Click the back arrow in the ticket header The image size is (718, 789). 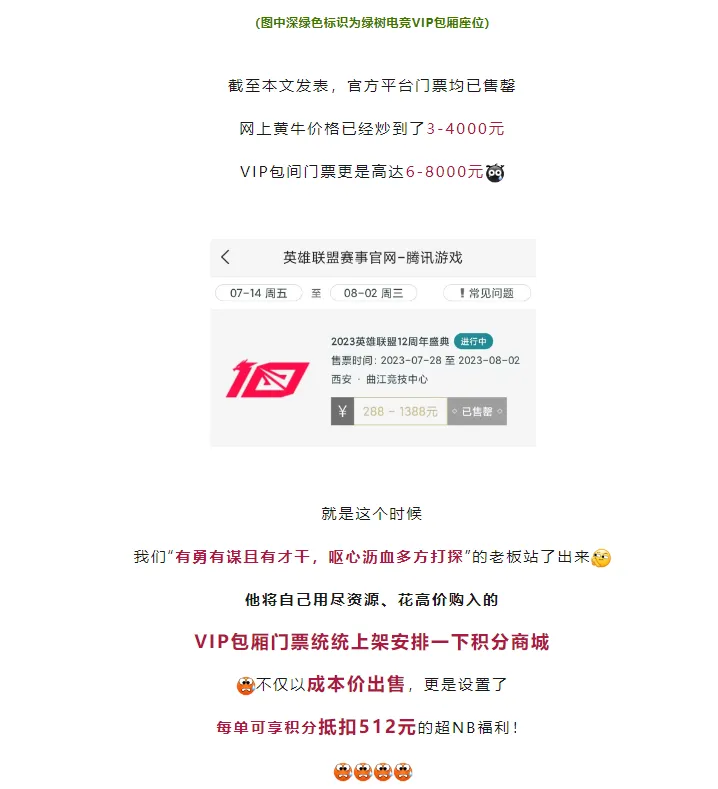click(x=225, y=257)
